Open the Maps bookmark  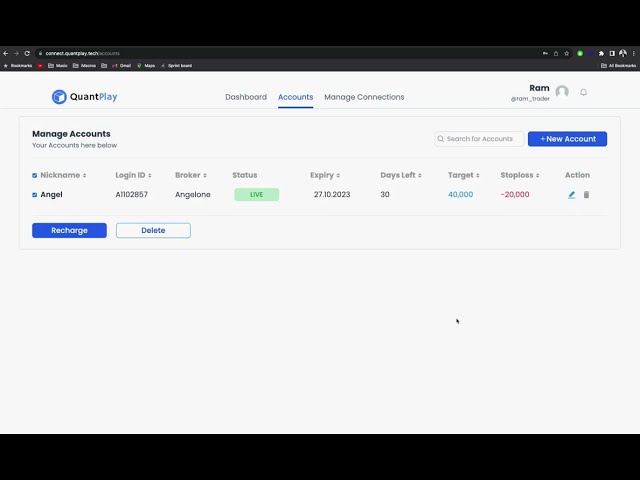coord(146,66)
